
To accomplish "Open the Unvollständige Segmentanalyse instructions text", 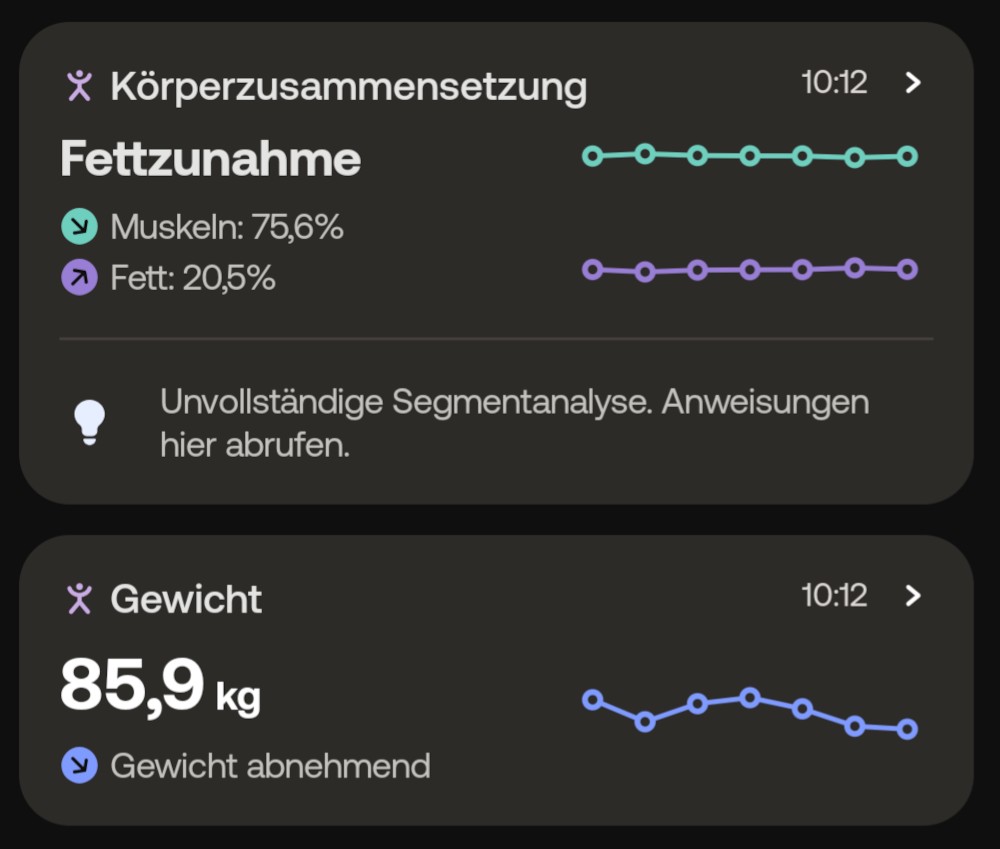I will tap(514, 423).
